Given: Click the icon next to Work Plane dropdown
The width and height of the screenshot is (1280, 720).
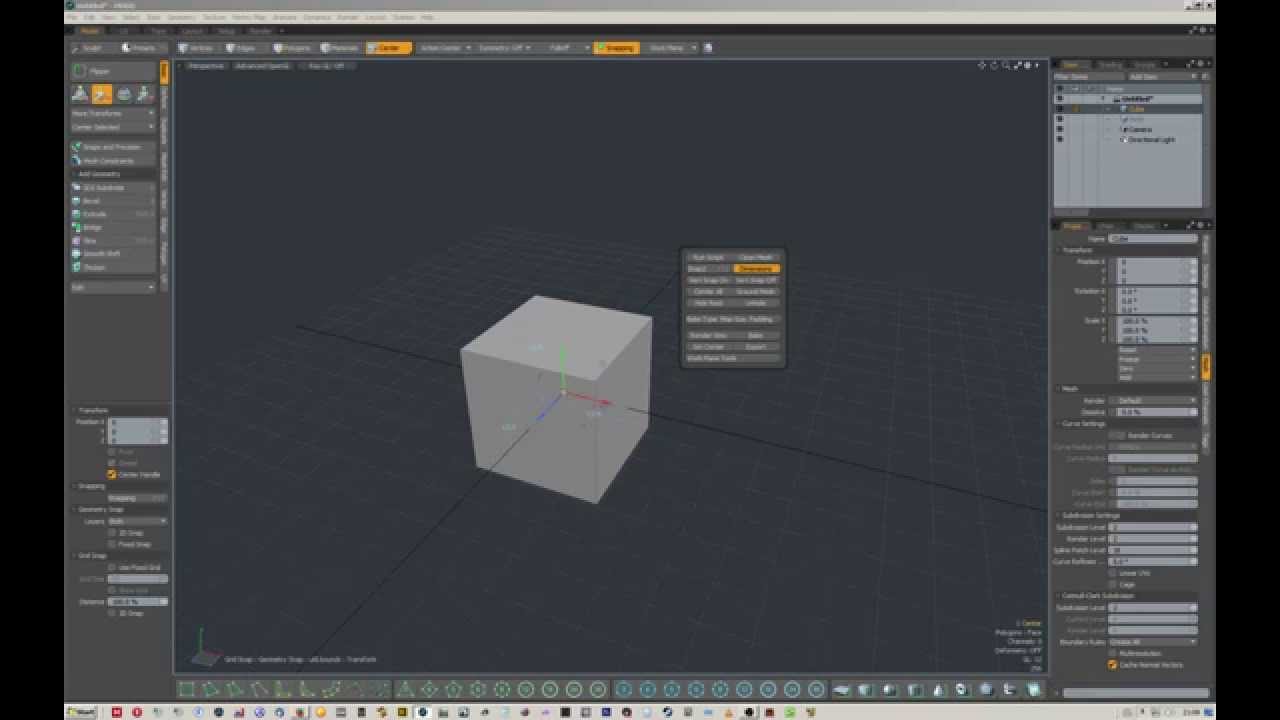Looking at the screenshot, I should (x=708, y=48).
